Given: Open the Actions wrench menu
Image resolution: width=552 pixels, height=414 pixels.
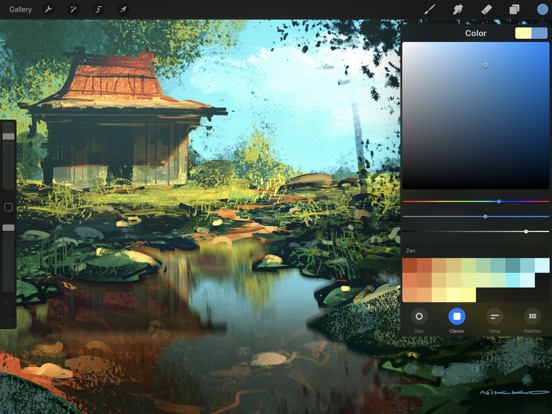Looking at the screenshot, I should coord(48,9).
